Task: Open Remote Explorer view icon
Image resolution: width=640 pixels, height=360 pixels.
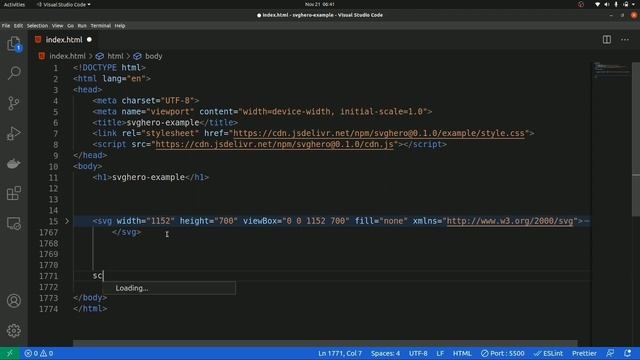Action: pyautogui.click(x=14, y=223)
